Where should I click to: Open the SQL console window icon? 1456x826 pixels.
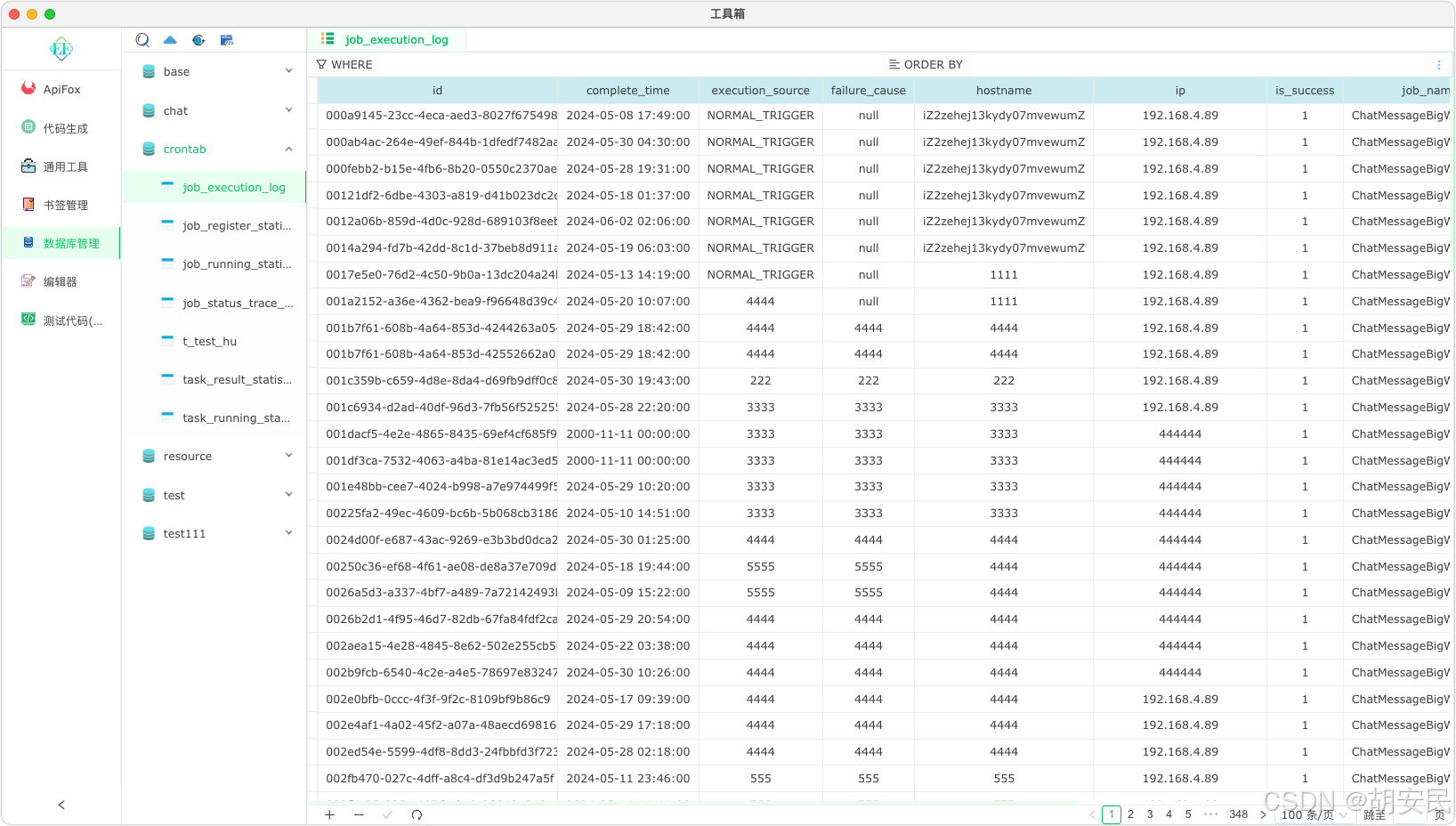tap(227, 40)
